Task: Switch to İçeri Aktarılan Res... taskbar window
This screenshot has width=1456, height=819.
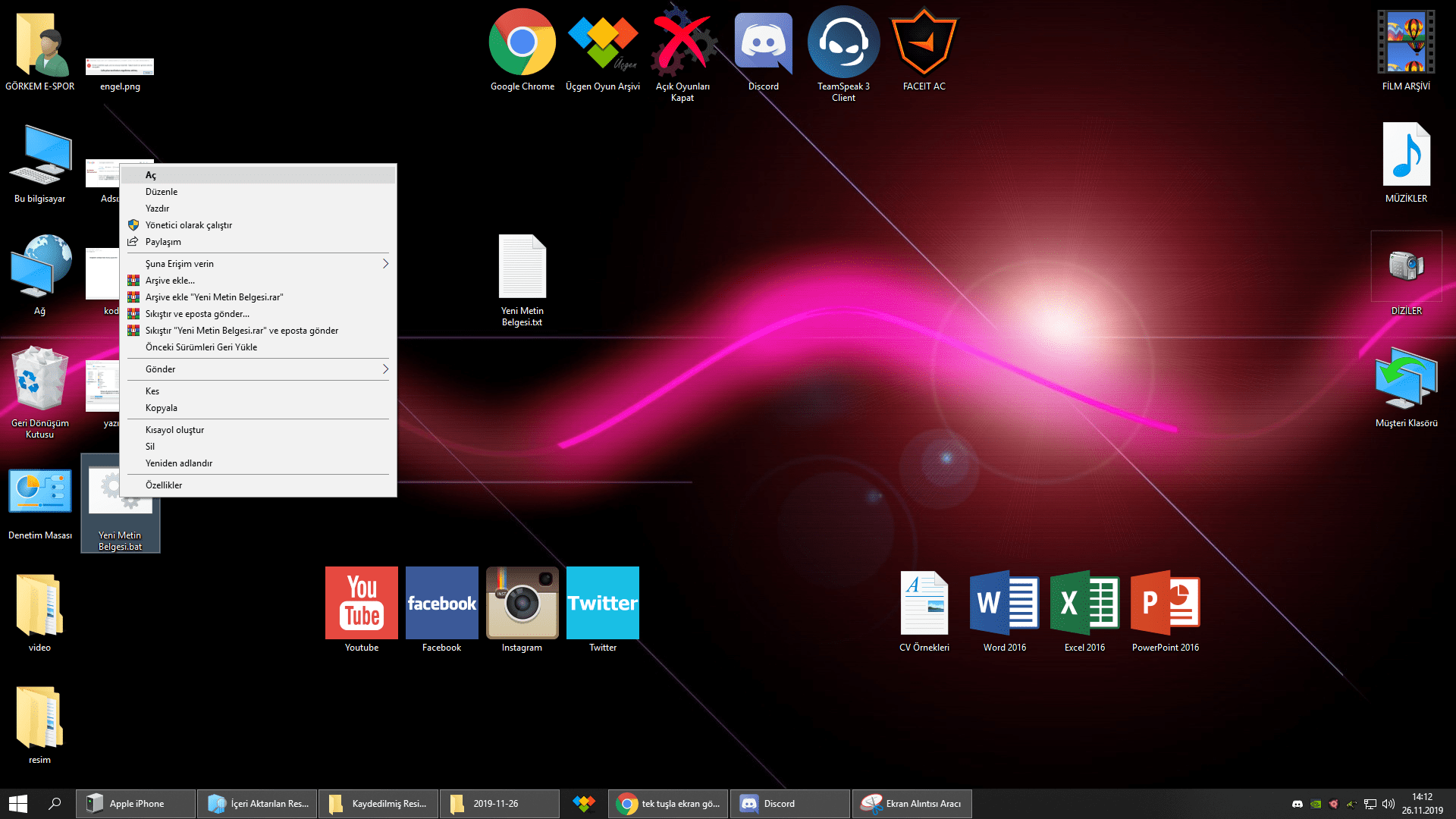Action: point(257,804)
